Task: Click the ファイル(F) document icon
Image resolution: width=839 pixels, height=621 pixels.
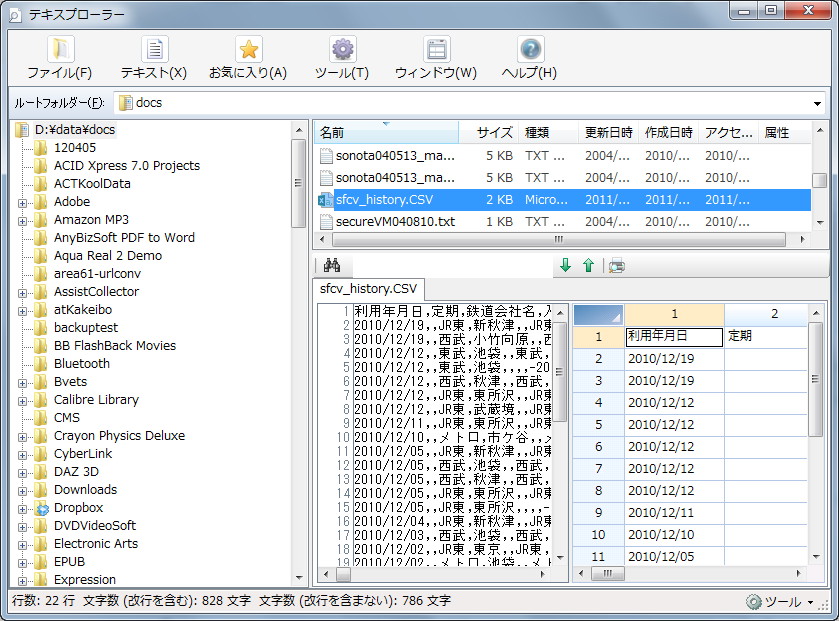Action: coord(59,47)
